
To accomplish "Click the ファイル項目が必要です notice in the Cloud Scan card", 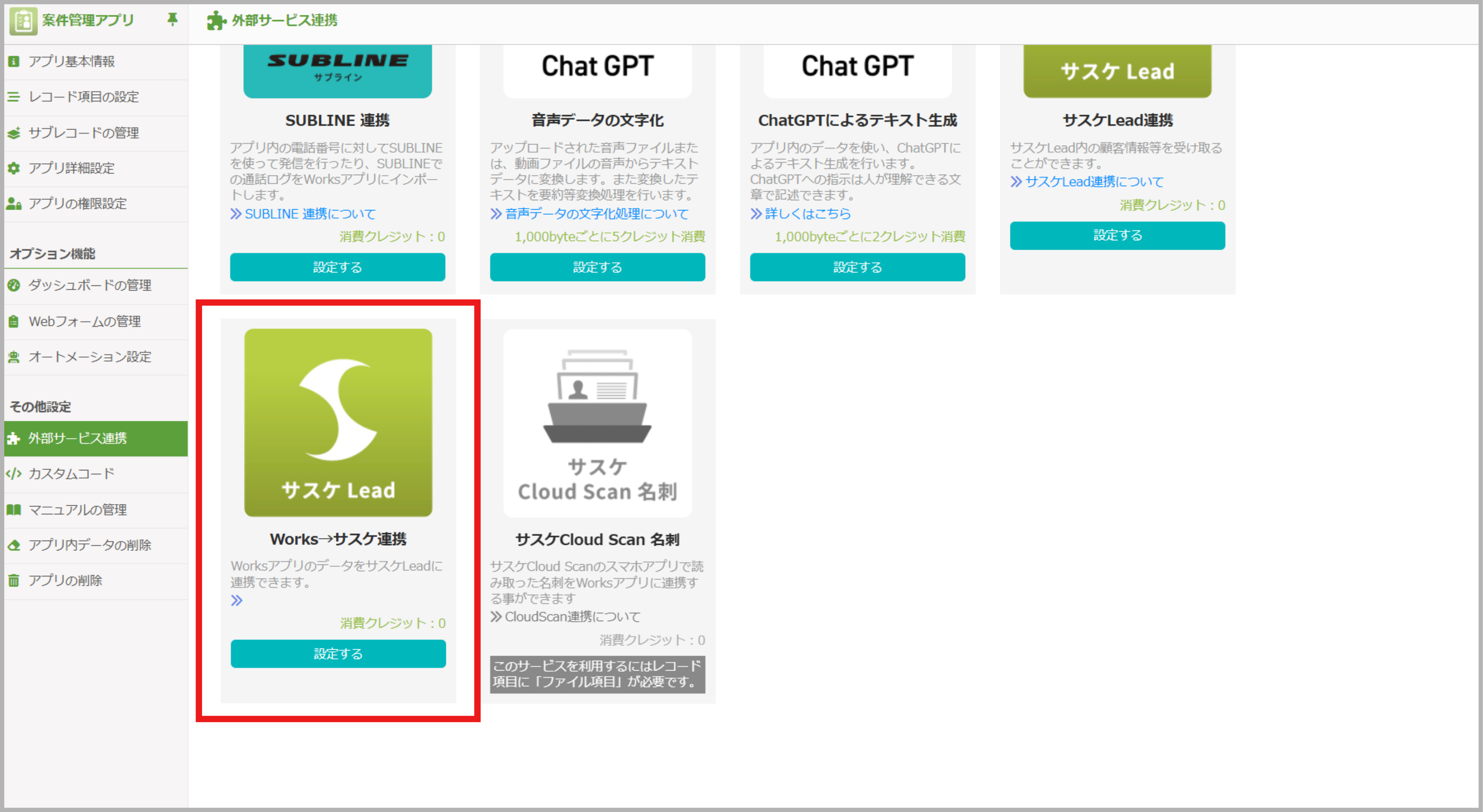I will tap(597, 674).
